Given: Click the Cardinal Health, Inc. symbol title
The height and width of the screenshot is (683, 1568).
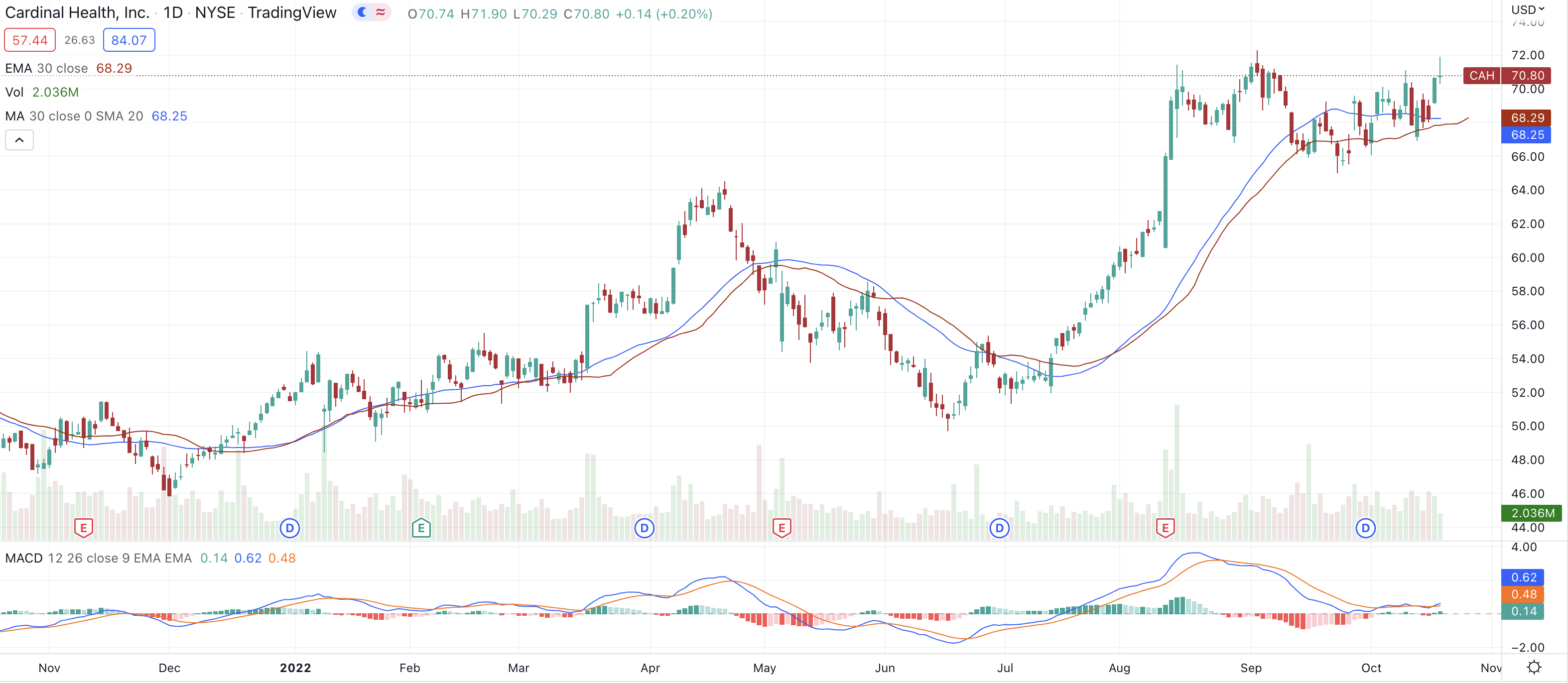Looking at the screenshot, I should [77, 13].
